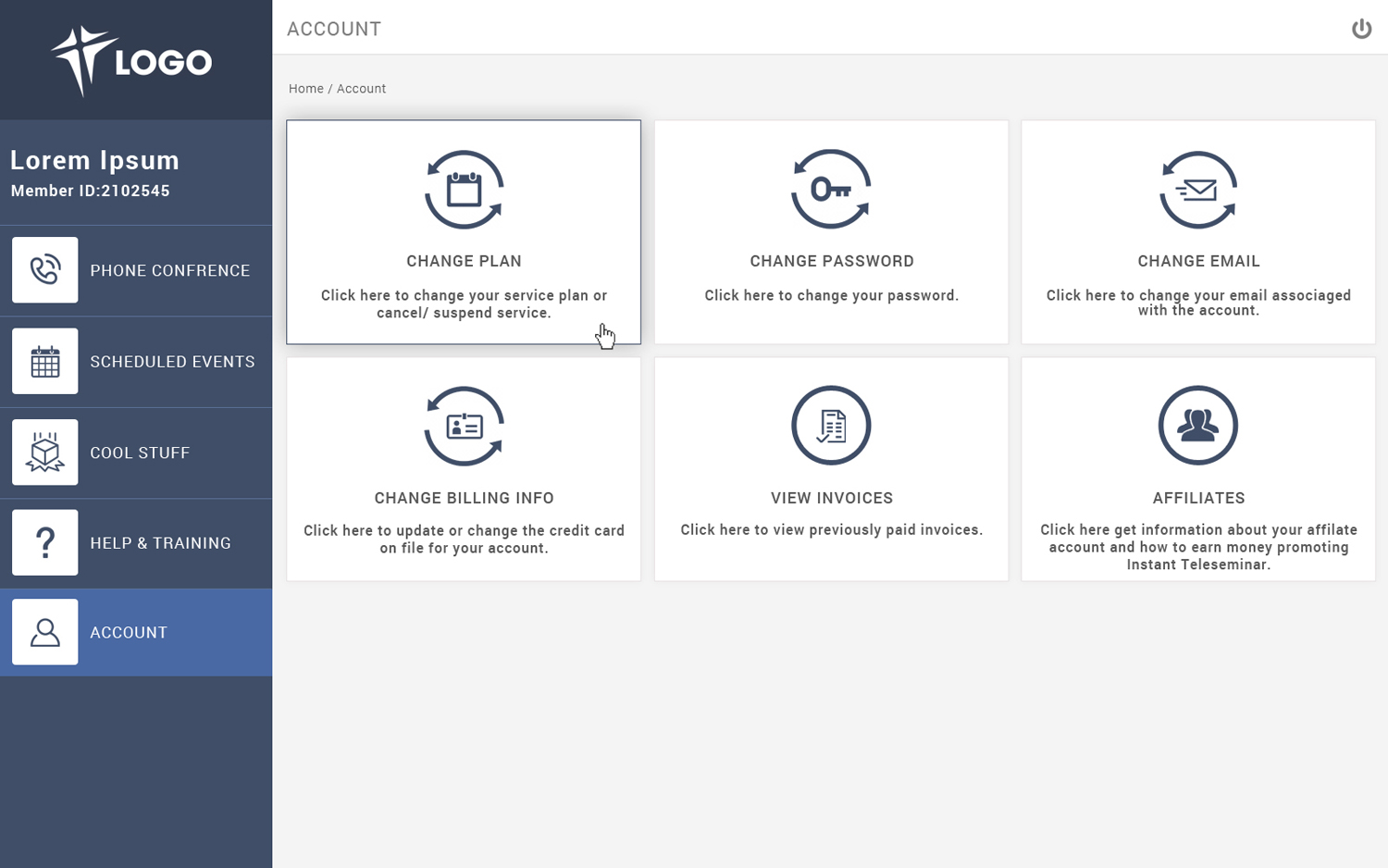
Task: Click the Lorem Ipsum user name
Action: coord(95,160)
